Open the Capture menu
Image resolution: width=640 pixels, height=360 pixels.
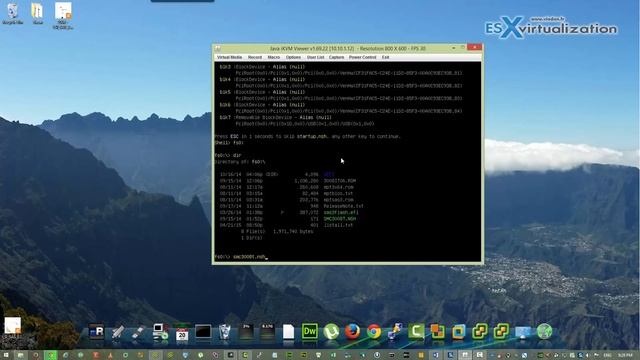pos(336,58)
